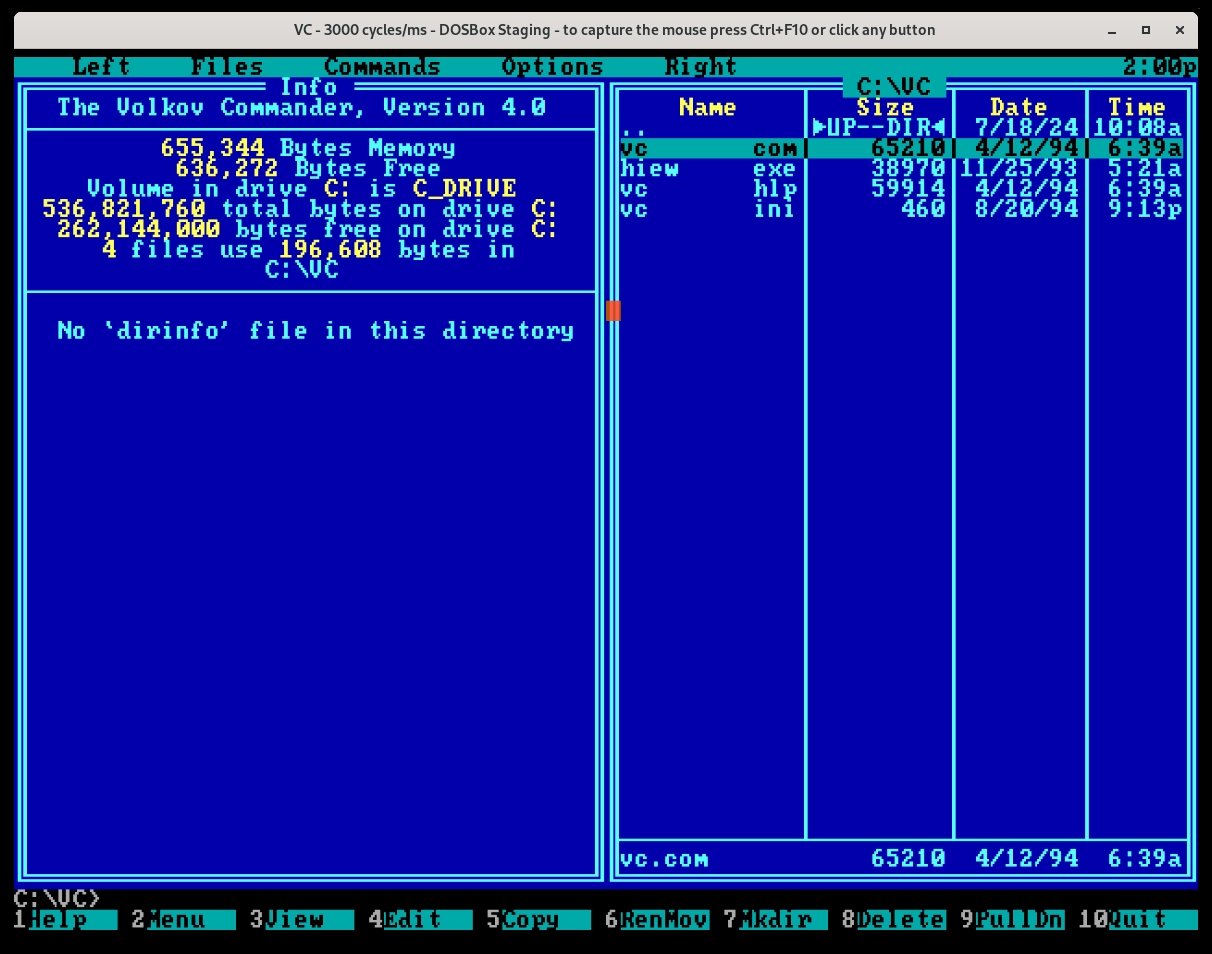Click the '636,272 Bytes Free' line
Image resolution: width=1212 pixels, height=954 pixels.
(308, 168)
